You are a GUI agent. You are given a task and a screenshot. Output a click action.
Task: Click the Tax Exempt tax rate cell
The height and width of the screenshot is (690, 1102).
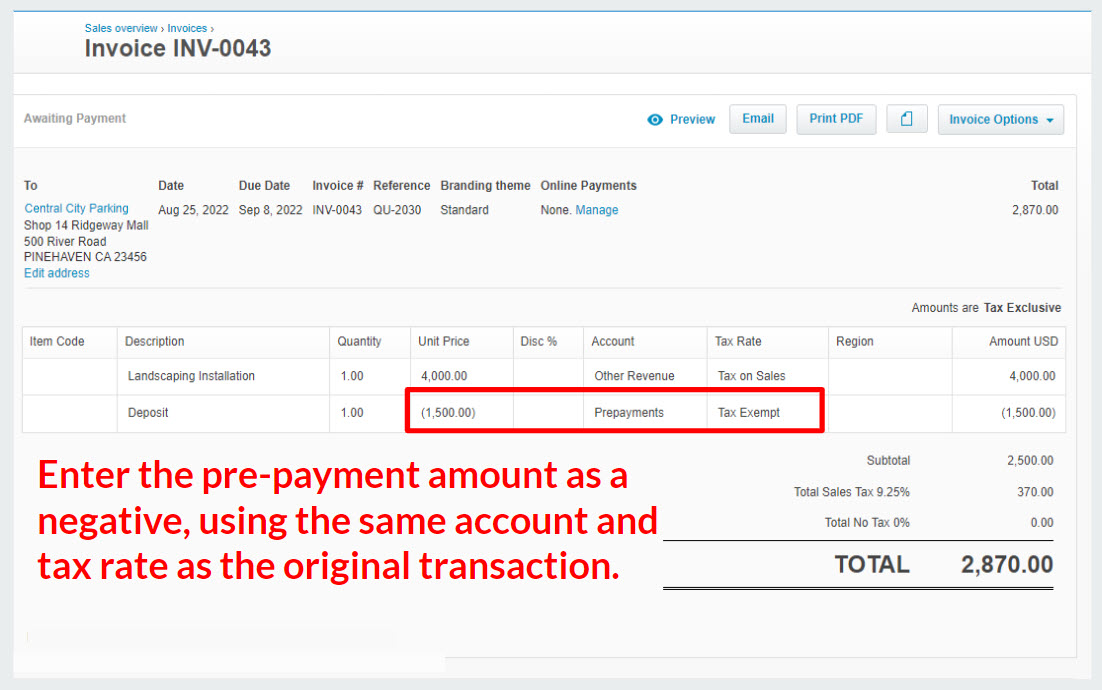(765, 412)
